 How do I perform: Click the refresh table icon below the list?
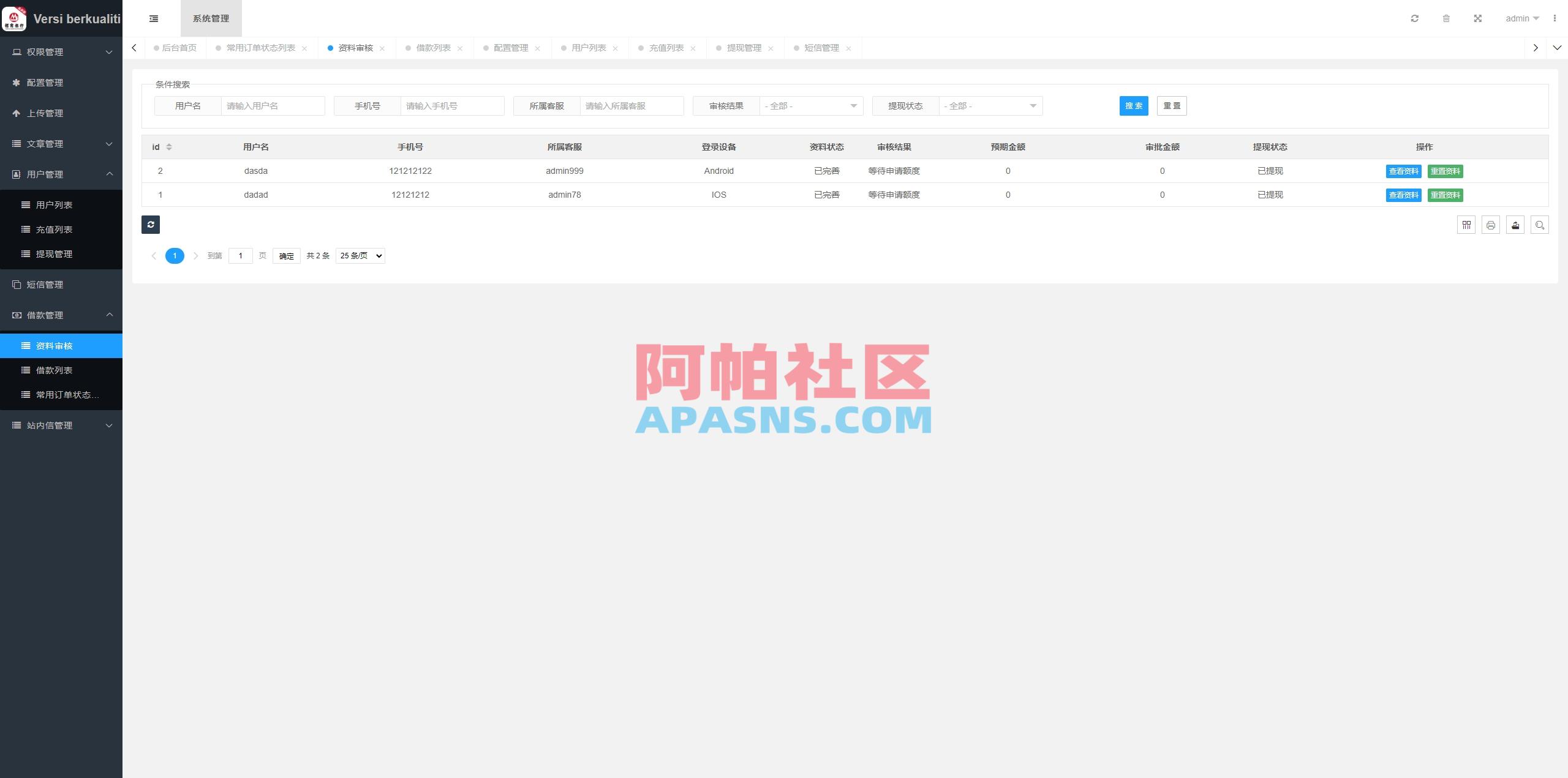coord(151,225)
